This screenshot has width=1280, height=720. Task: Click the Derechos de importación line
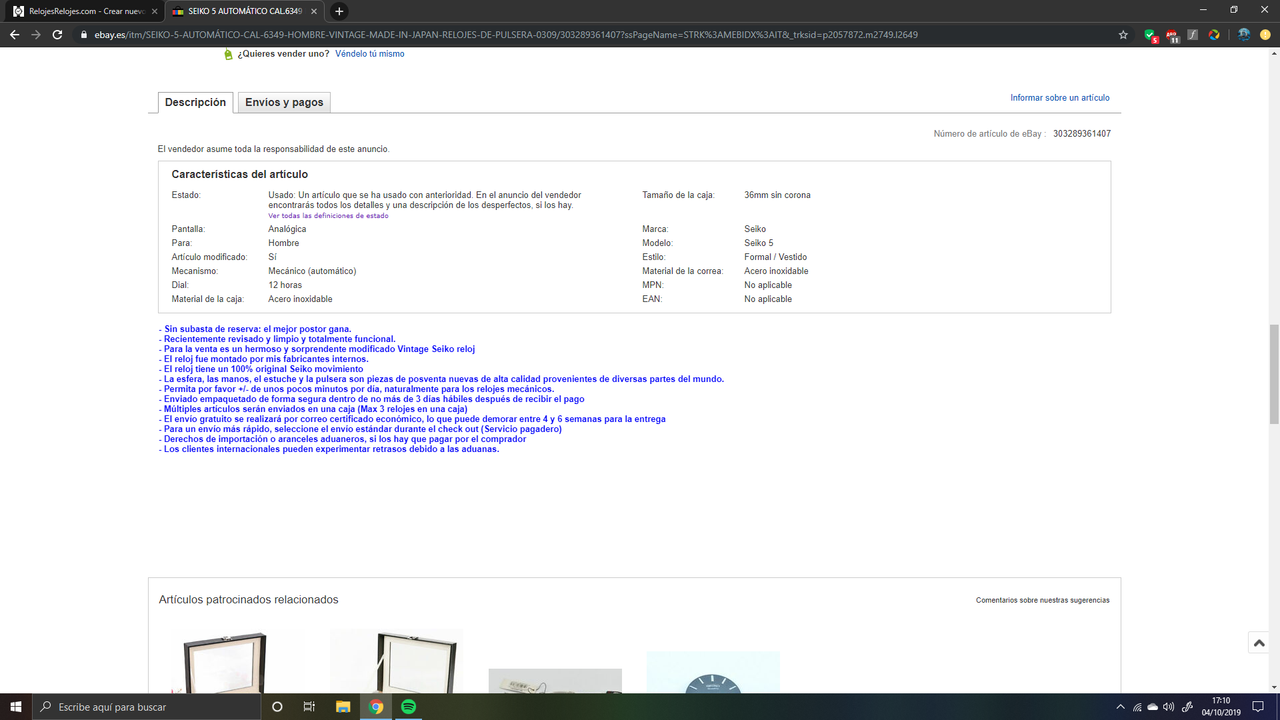click(x=342, y=439)
